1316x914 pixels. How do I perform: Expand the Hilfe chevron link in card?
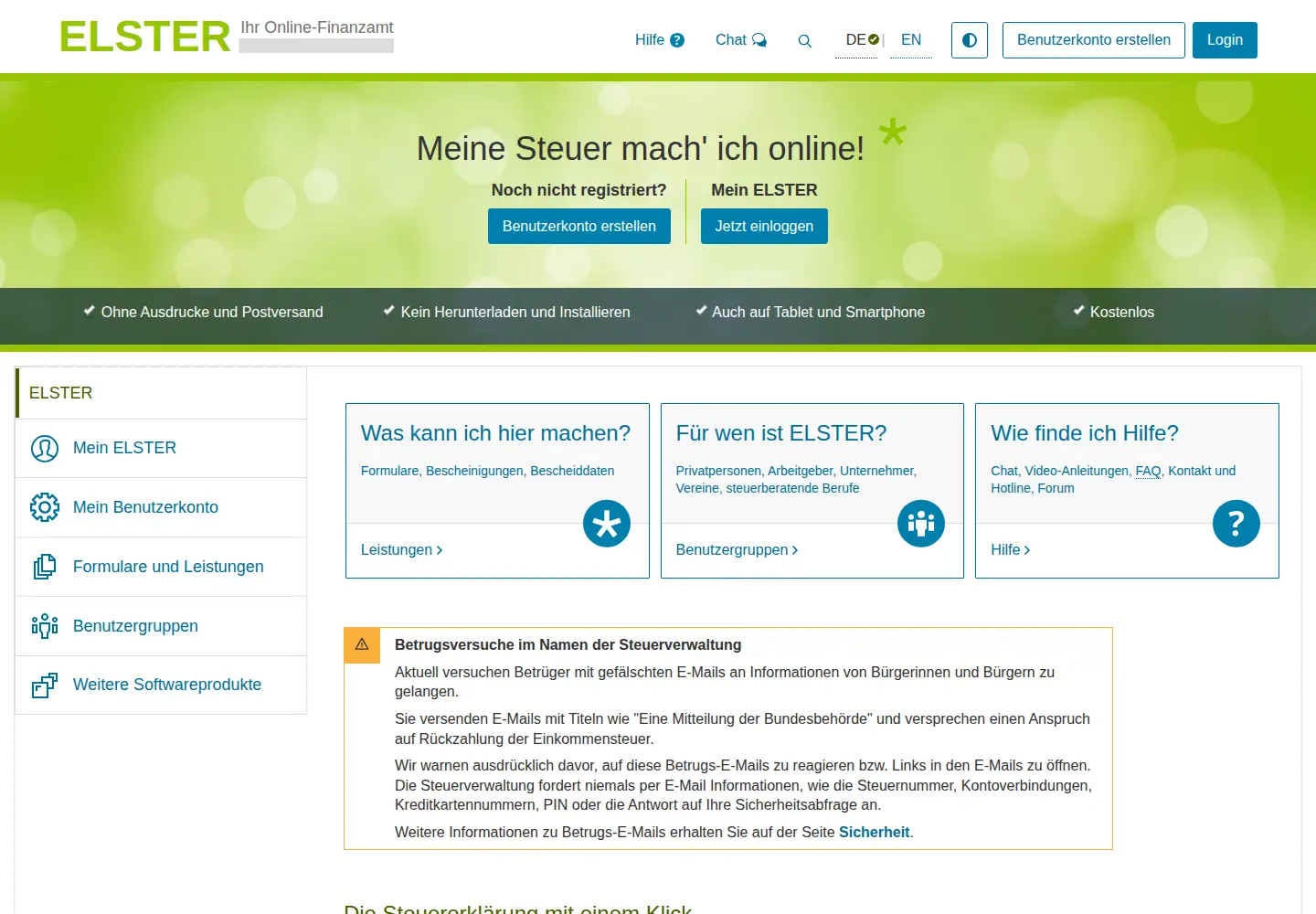[x=1011, y=550]
